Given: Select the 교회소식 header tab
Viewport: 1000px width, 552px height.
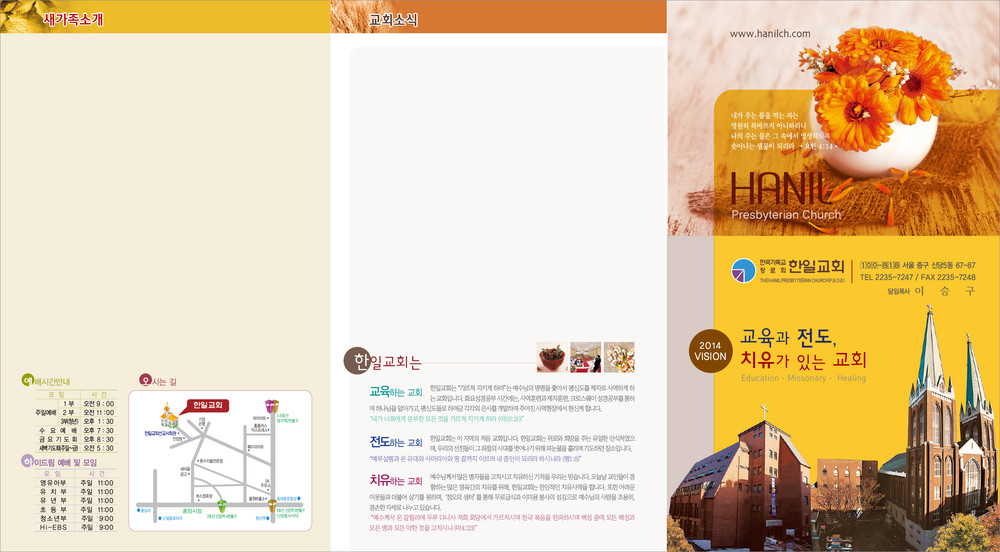Looking at the screenshot, I should [393, 19].
